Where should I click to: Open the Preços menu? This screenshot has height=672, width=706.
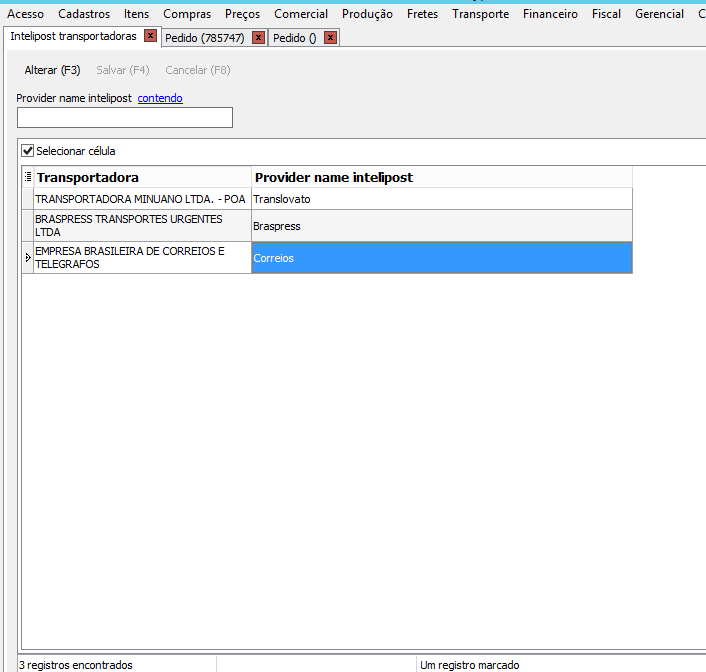coord(243,14)
